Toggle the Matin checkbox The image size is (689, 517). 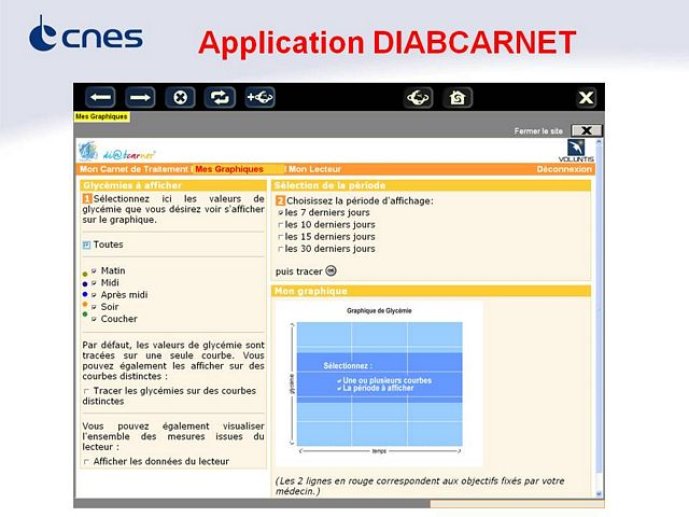pyautogui.click(x=94, y=271)
